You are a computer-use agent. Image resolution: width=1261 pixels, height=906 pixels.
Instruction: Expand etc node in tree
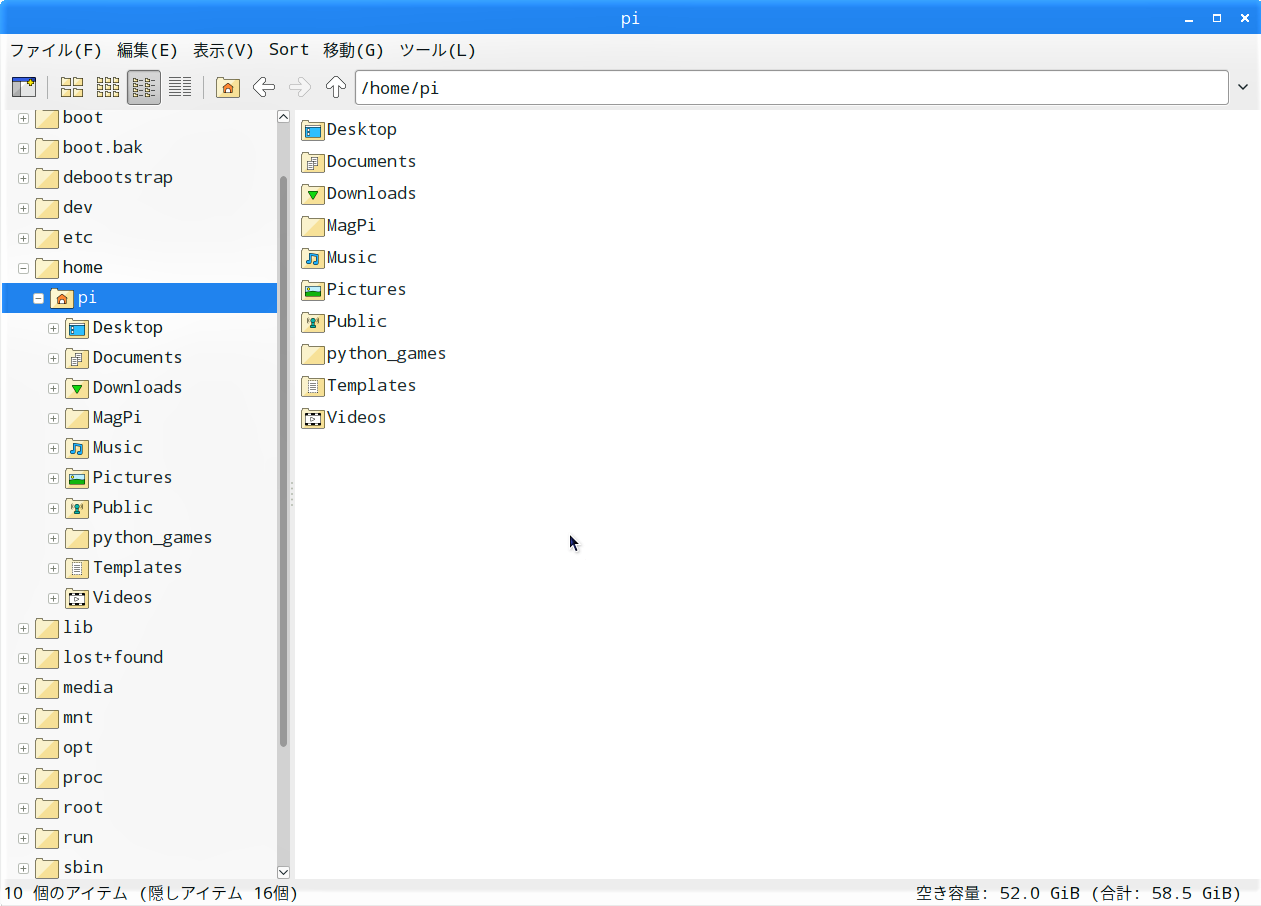pos(23,238)
